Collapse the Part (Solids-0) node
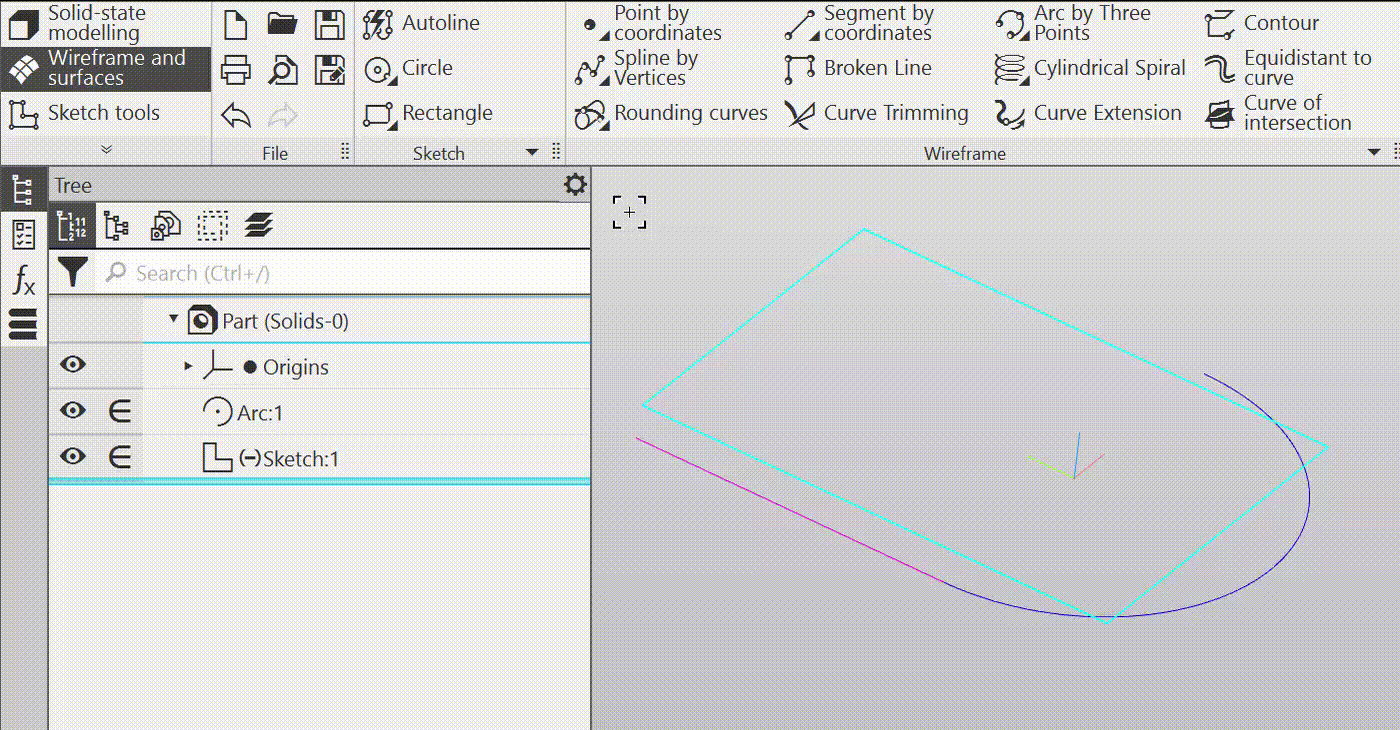Image resolution: width=1400 pixels, height=730 pixels. pyautogui.click(x=174, y=320)
